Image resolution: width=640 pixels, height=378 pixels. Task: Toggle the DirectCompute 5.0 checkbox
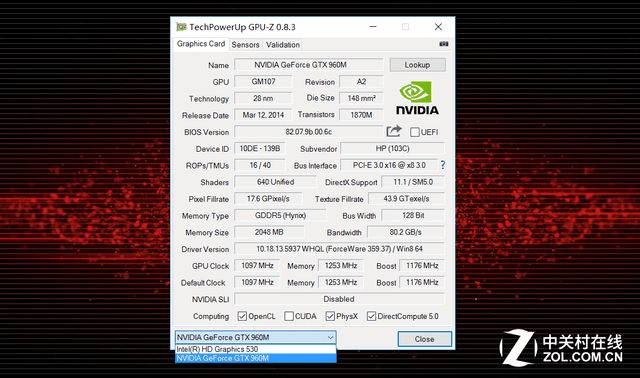pos(371,316)
